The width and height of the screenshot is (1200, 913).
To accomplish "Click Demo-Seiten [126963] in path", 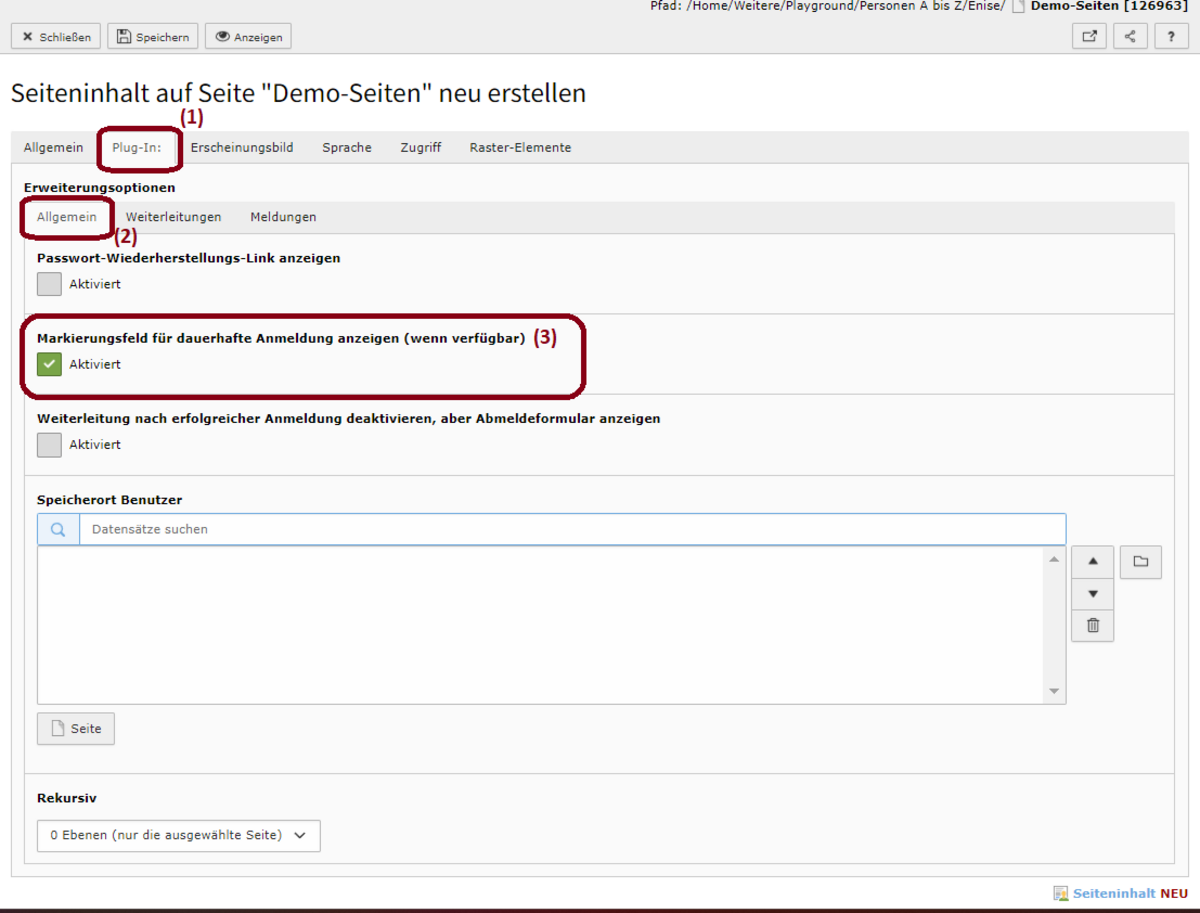I will [1109, 6].
